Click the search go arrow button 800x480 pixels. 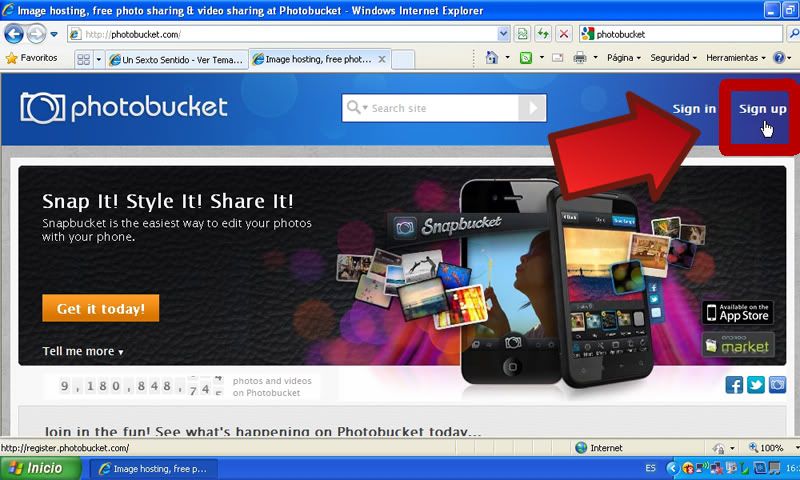532,108
